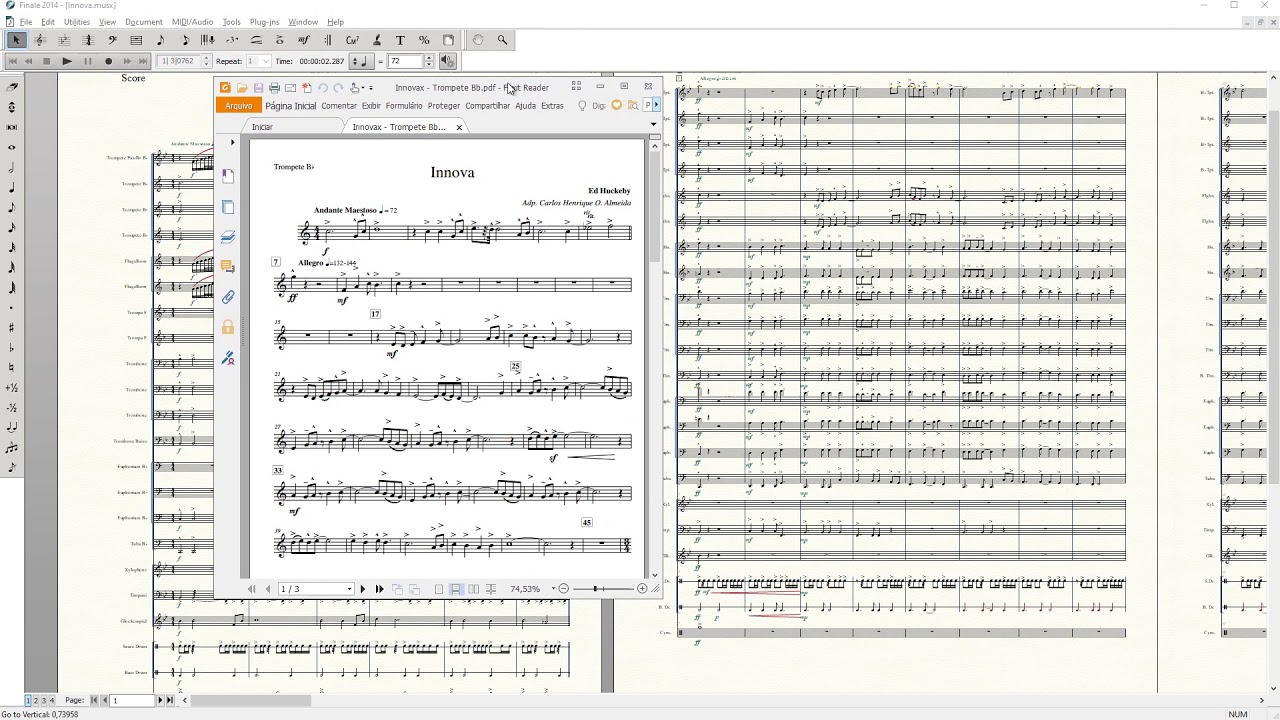Open the Foxit Bookmarks panel icon
The height and width of the screenshot is (720, 1280).
point(228,176)
